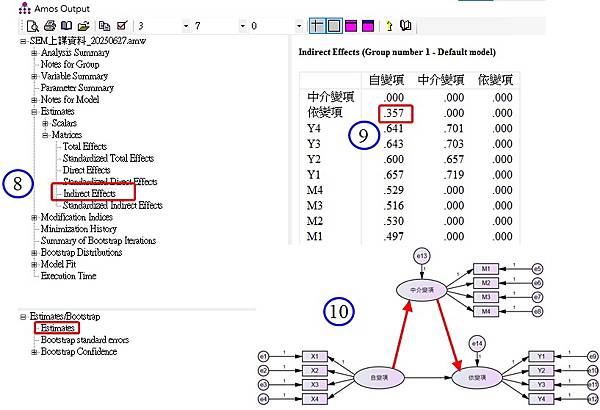The height and width of the screenshot is (410, 600).
Task: Click the Print icon in toolbar
Action: (50, 26)
